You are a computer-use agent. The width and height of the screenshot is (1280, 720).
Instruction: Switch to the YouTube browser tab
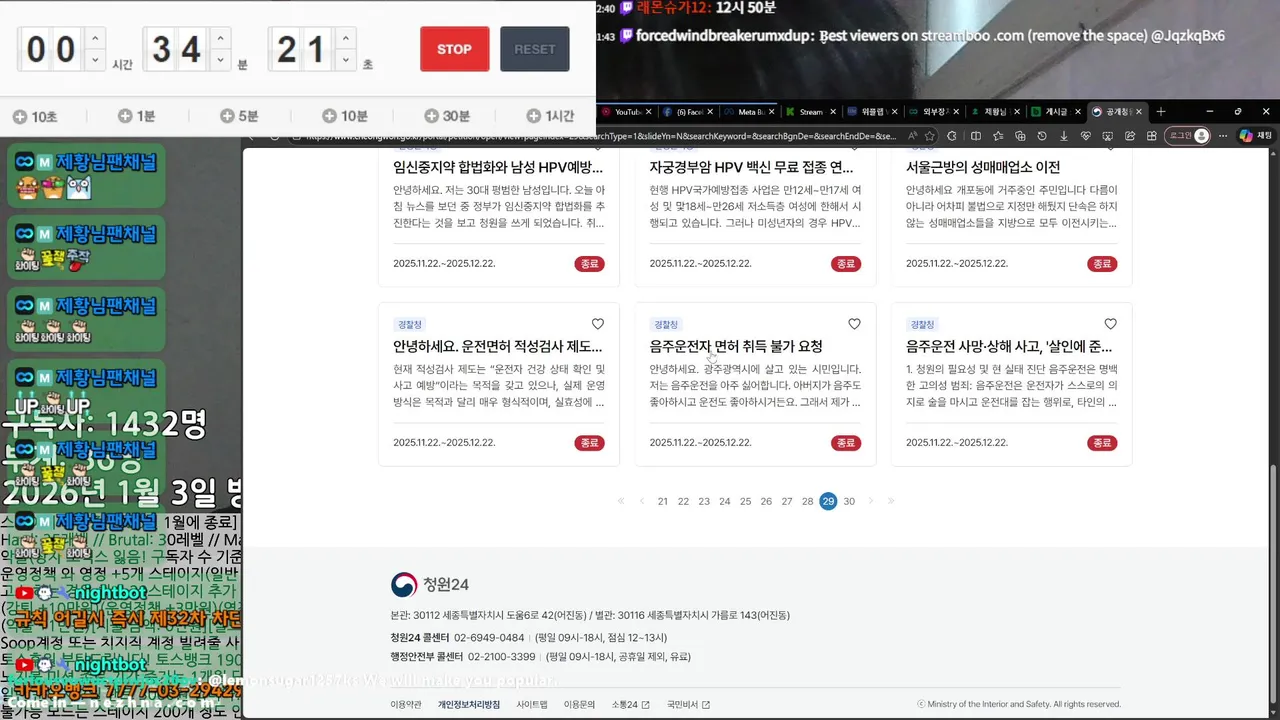click(x=628, y=112)
